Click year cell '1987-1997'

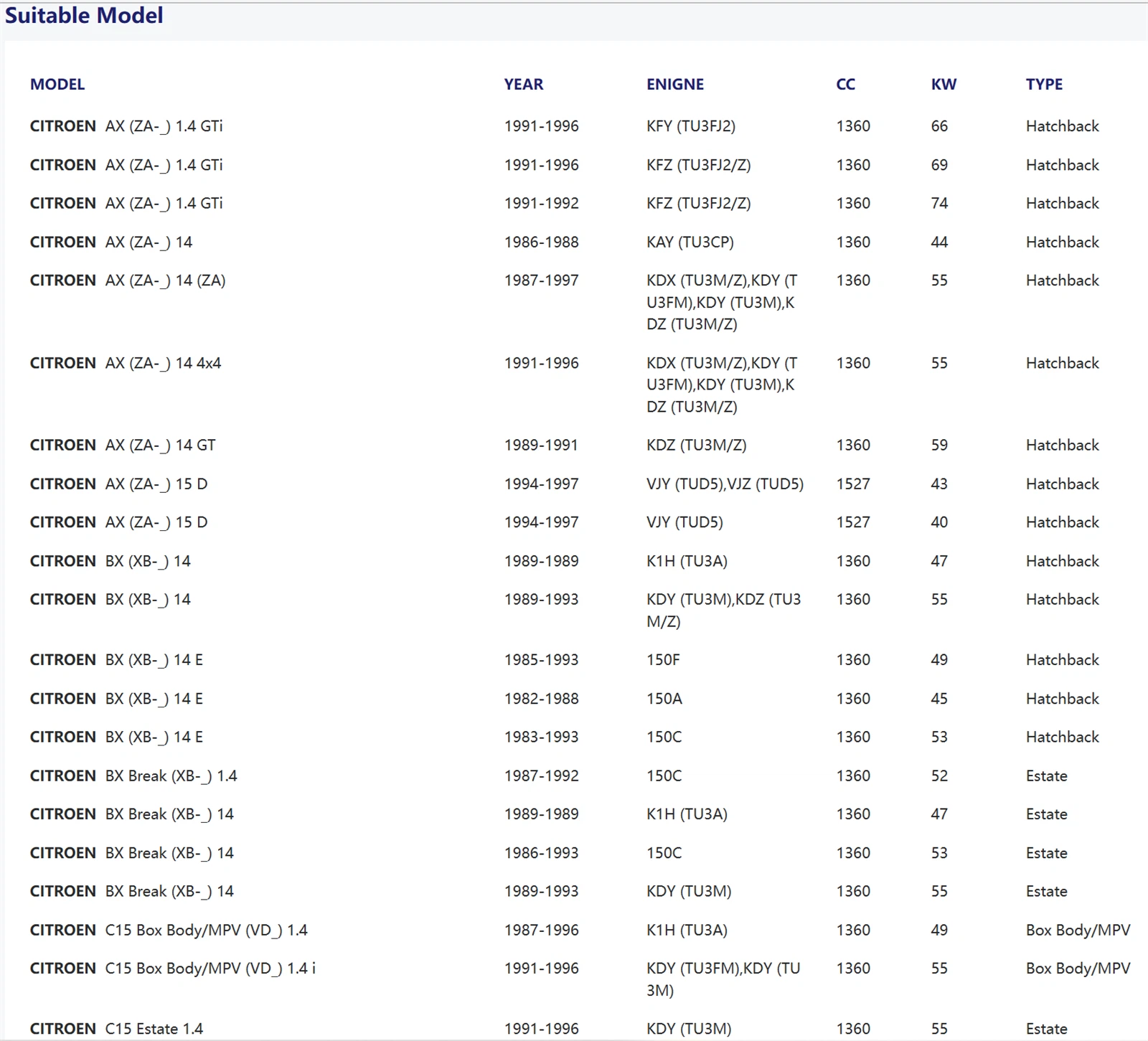(x=542, y=281)
